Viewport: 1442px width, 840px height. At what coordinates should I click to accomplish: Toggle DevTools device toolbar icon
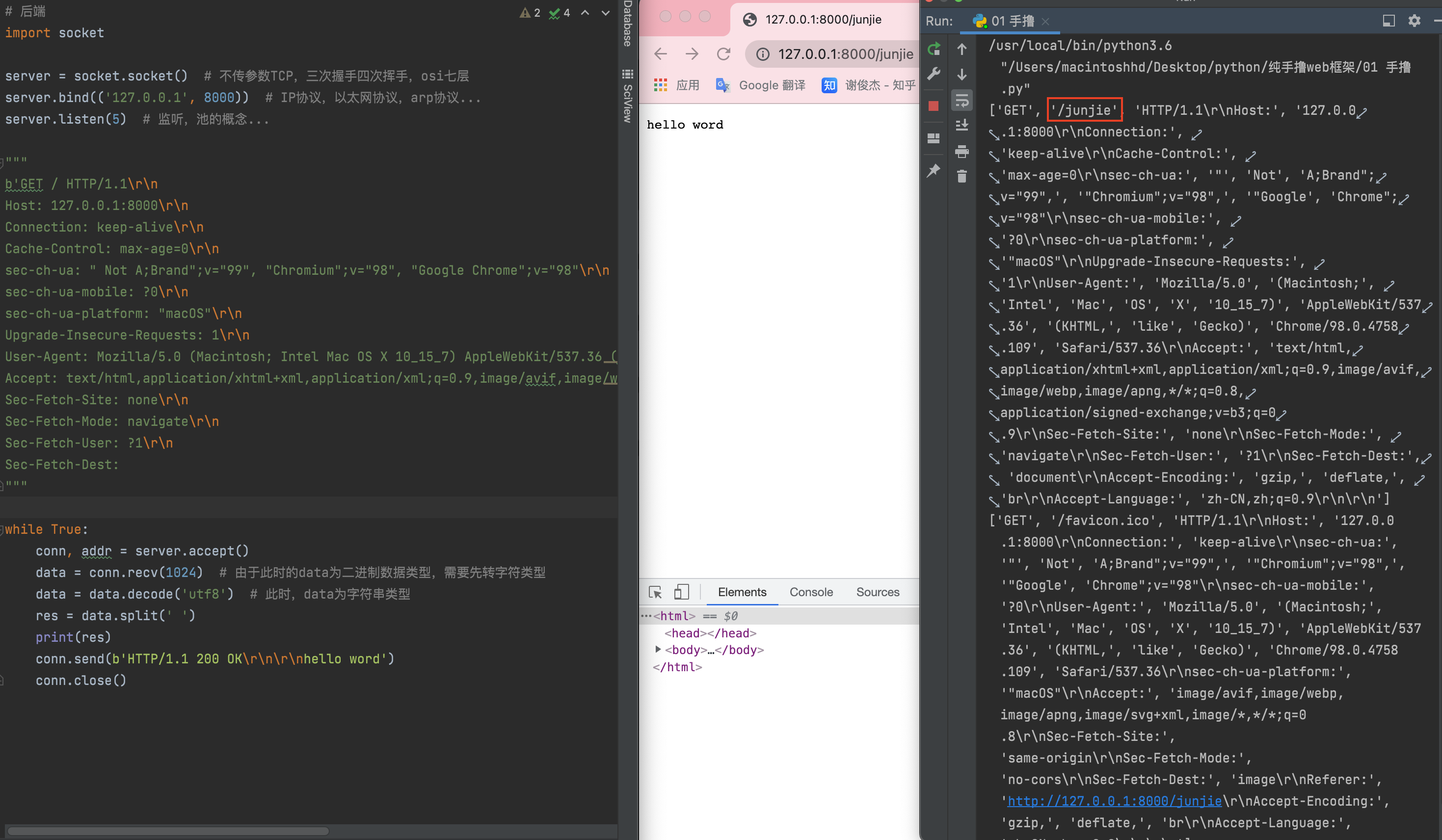tap(681, 592)
